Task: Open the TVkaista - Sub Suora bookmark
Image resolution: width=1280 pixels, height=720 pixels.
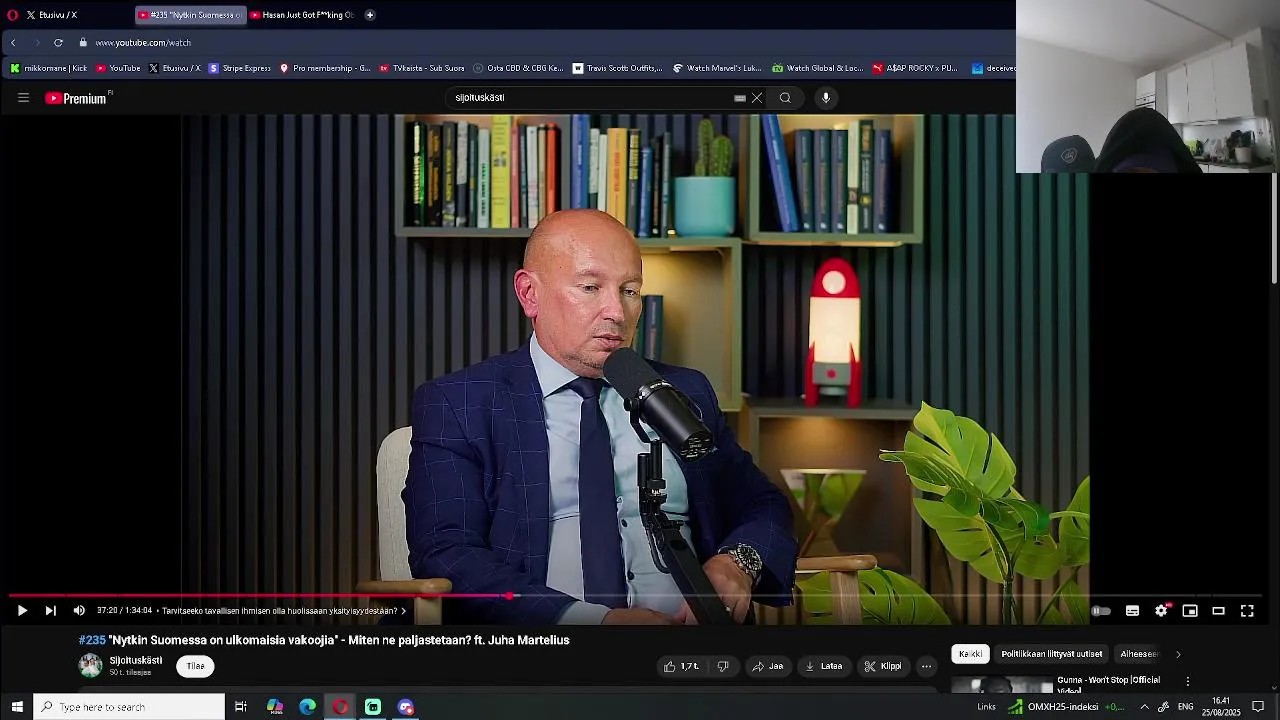Action: point(422,68)
